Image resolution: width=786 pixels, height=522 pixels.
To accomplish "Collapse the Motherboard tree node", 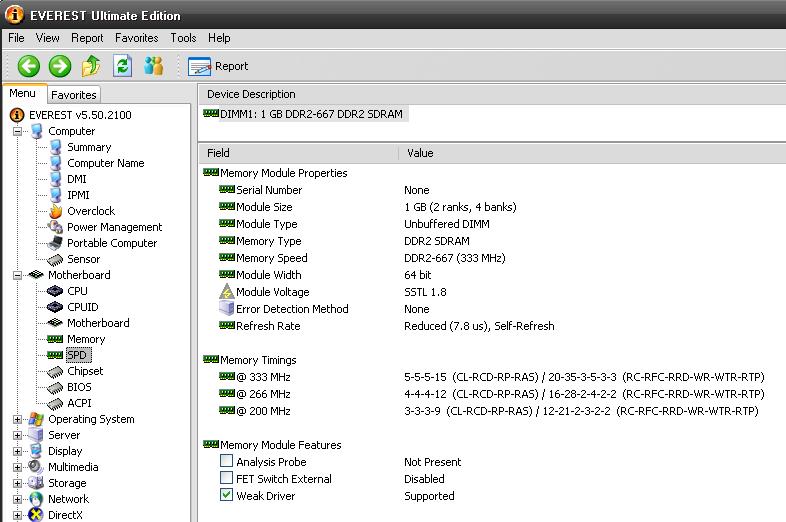I will (18, 275).
